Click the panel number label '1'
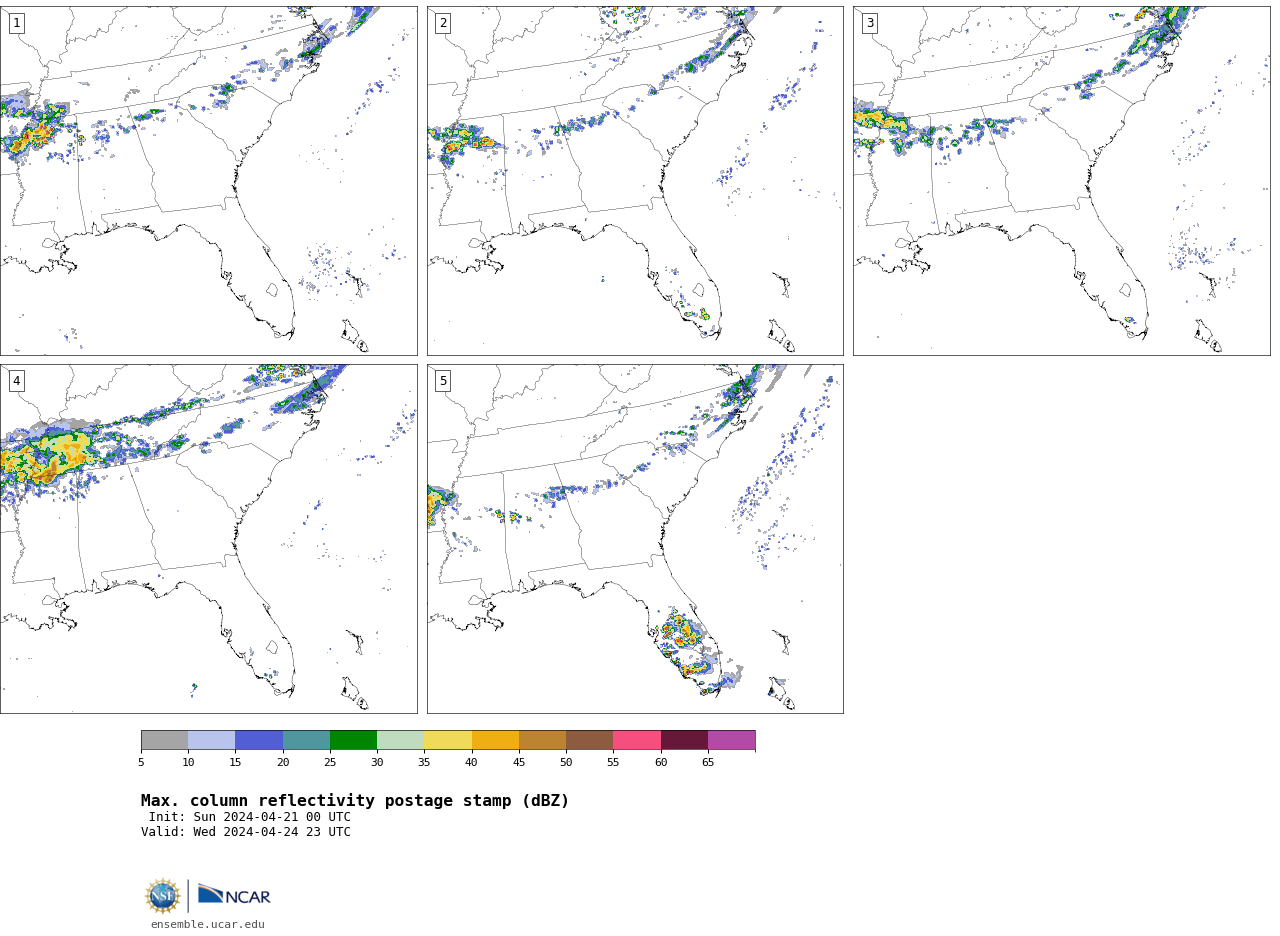 (16, 23)
